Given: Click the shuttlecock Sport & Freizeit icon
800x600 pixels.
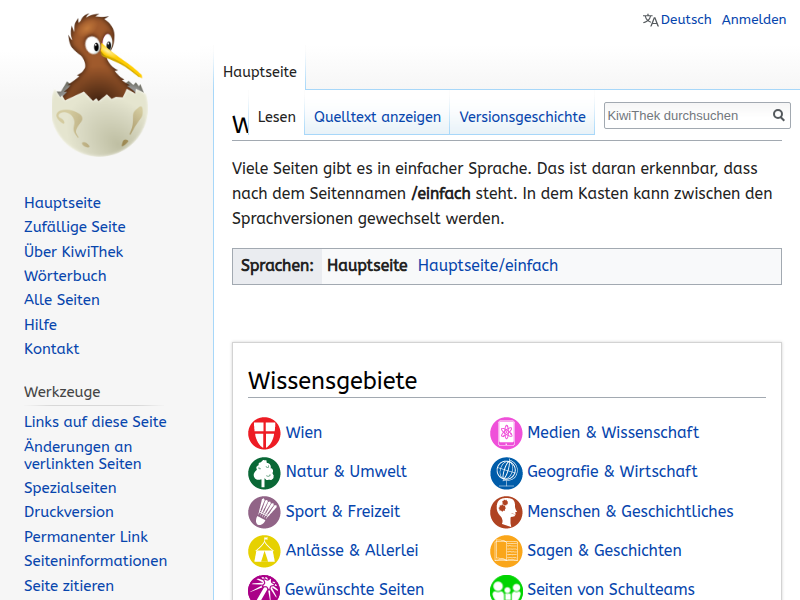Looking at the screenshot, I should click(x=264, y=512).
